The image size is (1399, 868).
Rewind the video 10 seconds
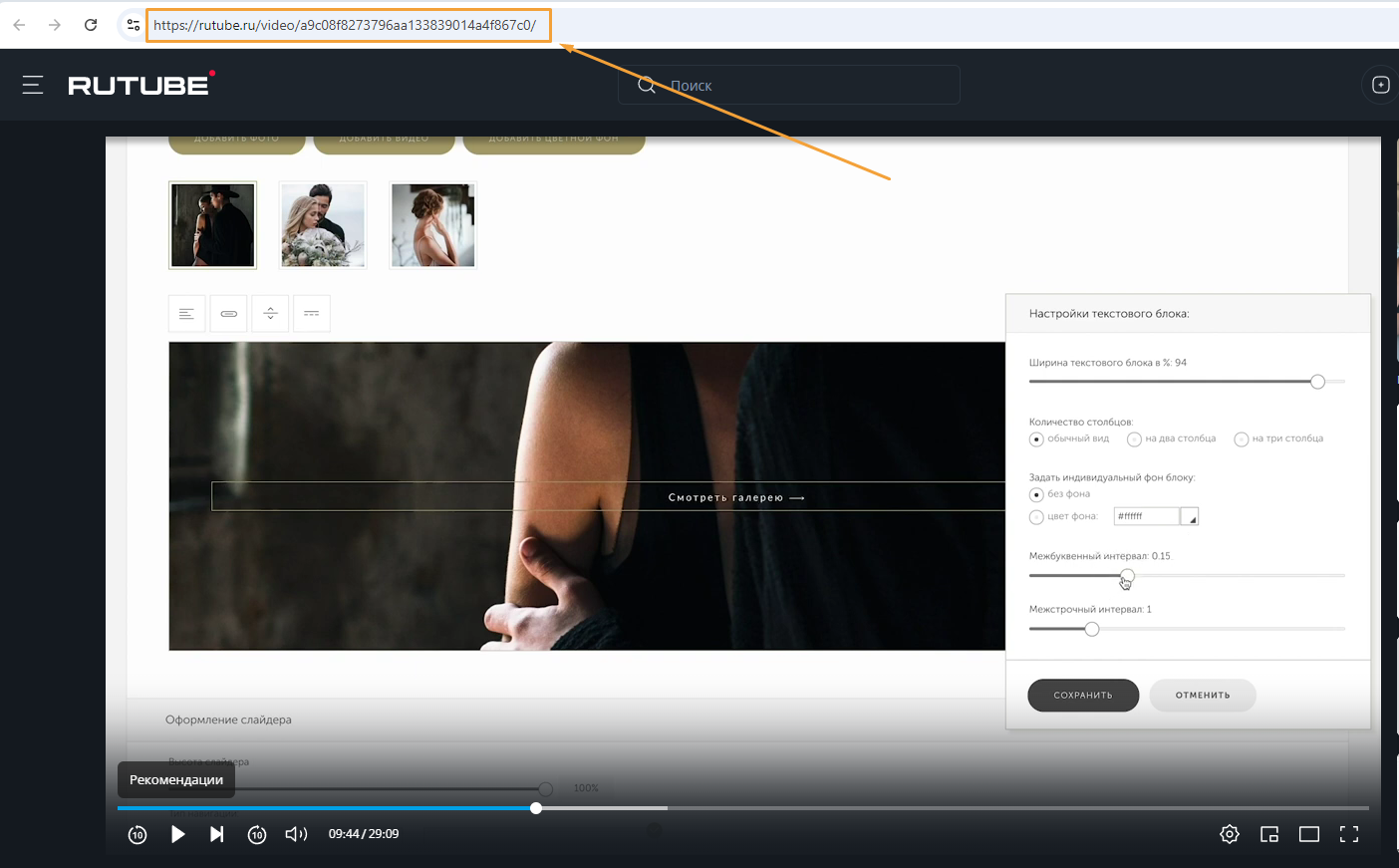pos(138,834)
